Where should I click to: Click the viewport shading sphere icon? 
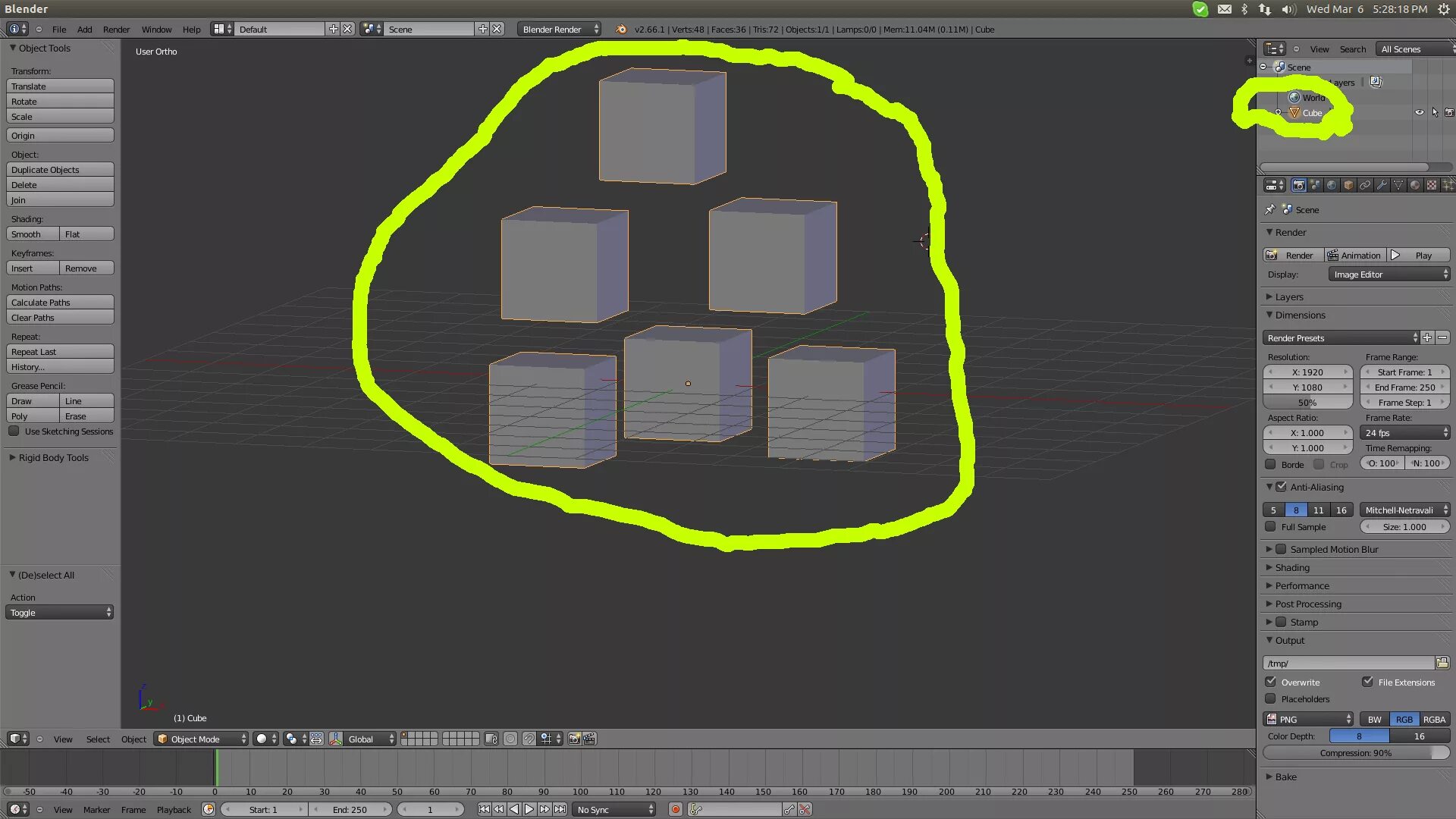(265, 739)
